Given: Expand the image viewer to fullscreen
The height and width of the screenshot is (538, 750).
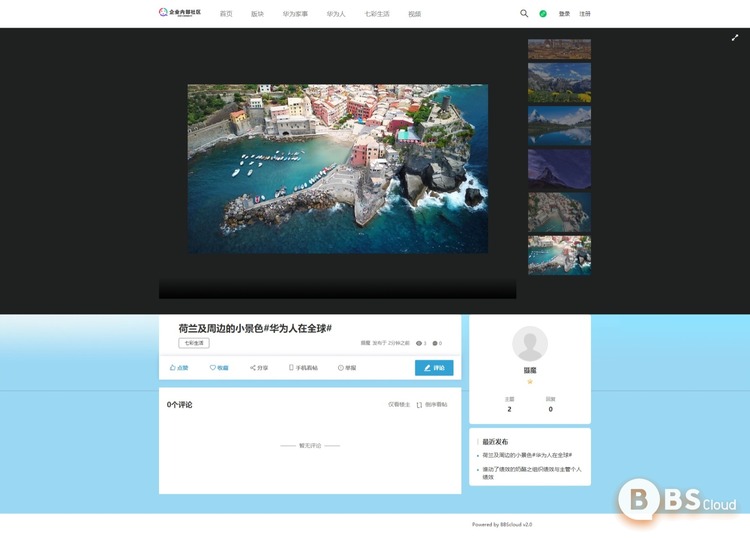Looking at the screenshot, I should pyautogui.click(x=735, y=38).
